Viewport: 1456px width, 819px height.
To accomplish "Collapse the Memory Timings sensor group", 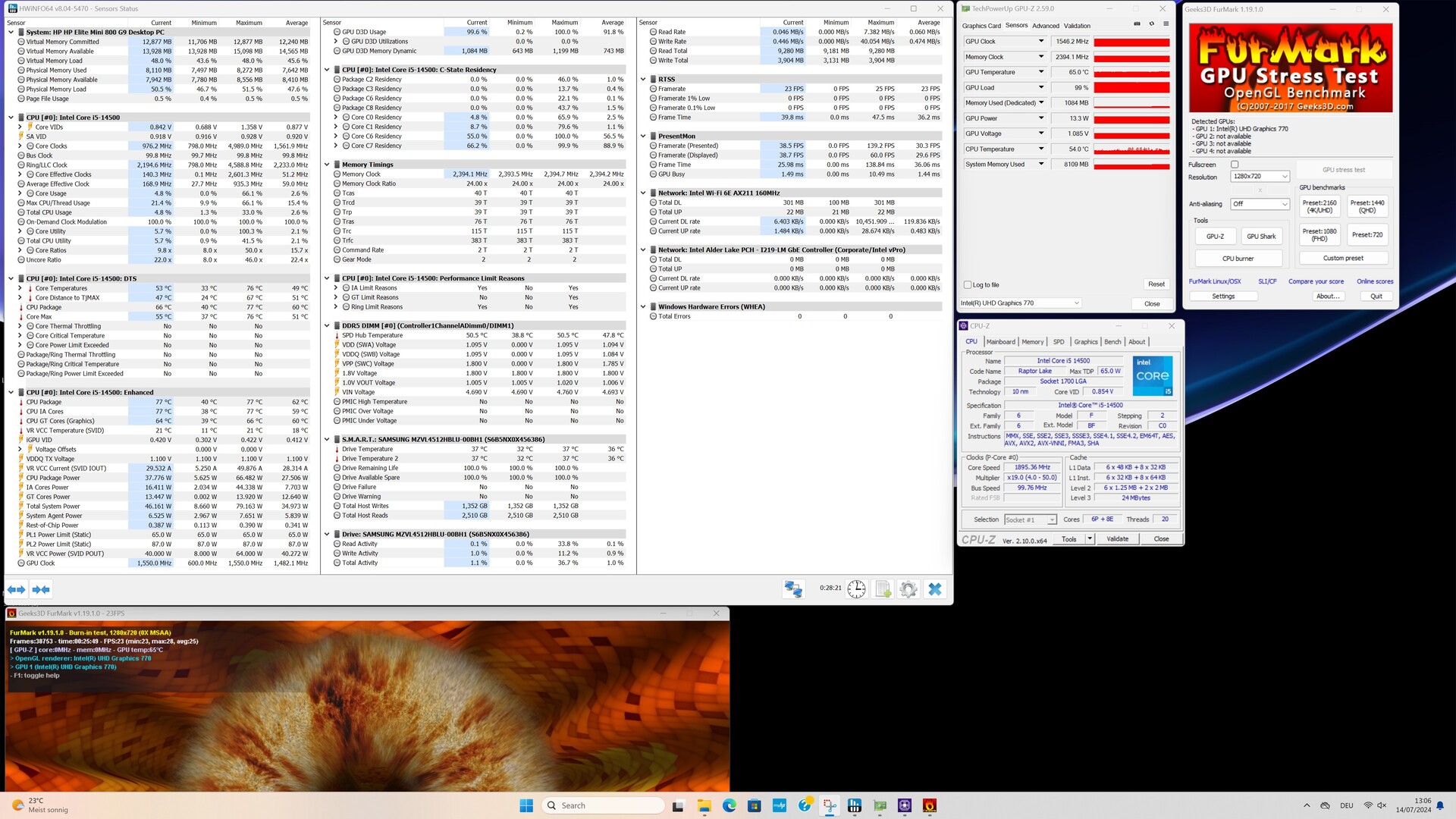I will [x=327, y=165].
